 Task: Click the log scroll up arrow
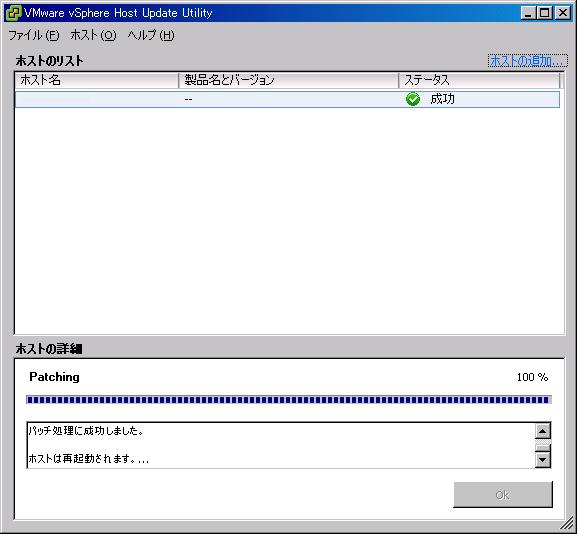tap(543, 431)
